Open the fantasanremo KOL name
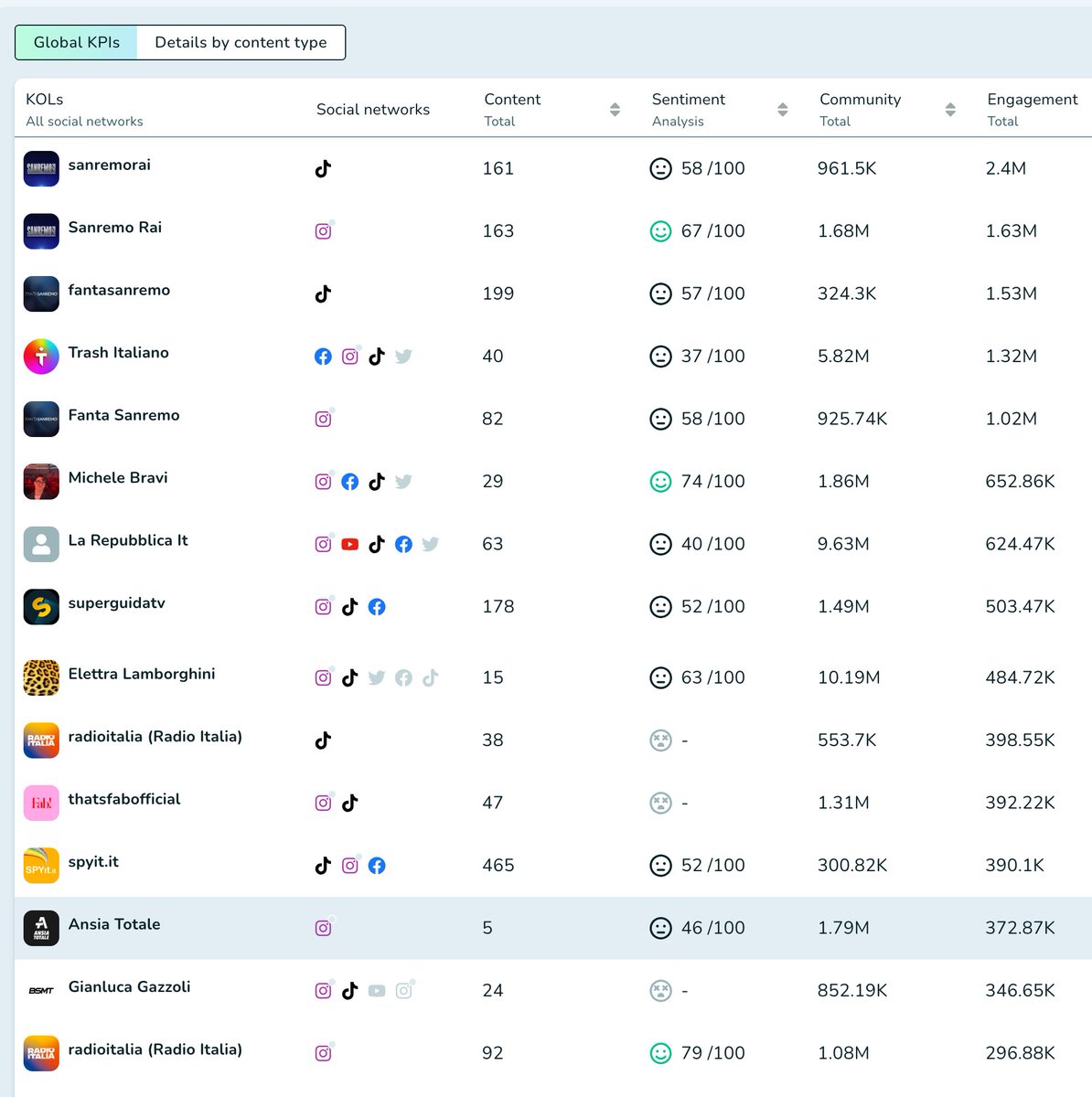This screenshot has height=1097, width=1092. point(119,290)
